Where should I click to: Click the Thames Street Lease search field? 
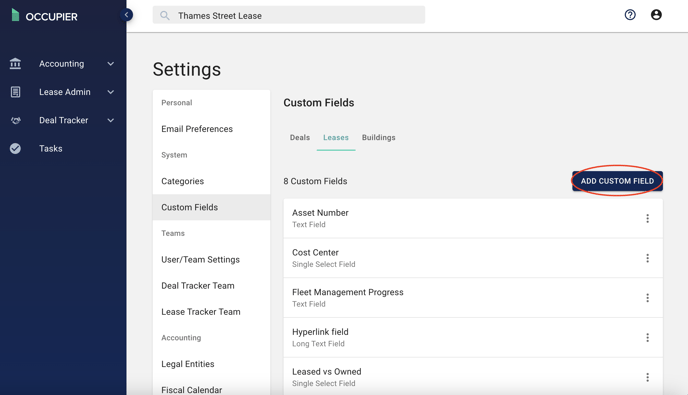[x=289, y=15]
